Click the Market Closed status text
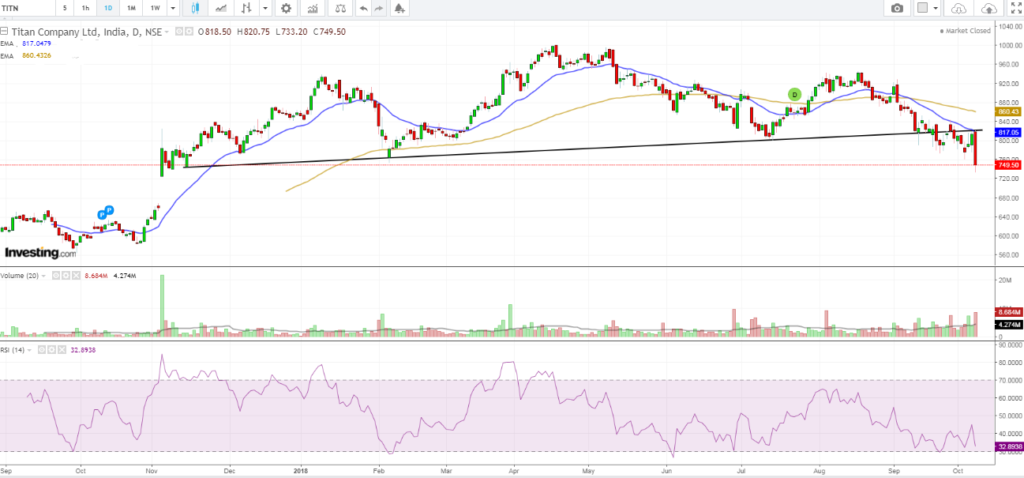Screen dimensions: 1024x478 coord(967,31)
